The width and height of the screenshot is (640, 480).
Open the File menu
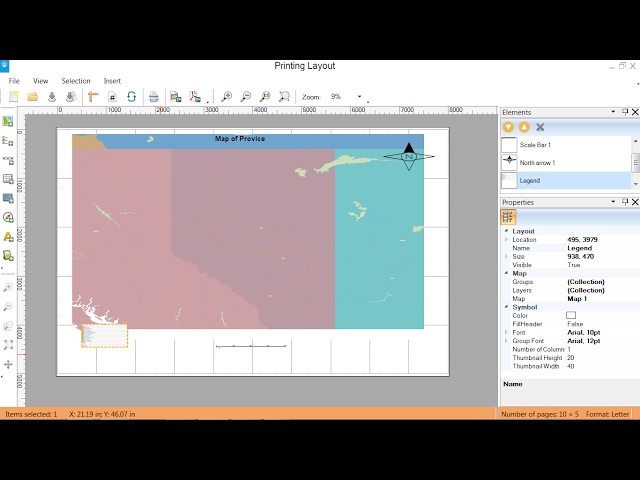click(14, 81)
